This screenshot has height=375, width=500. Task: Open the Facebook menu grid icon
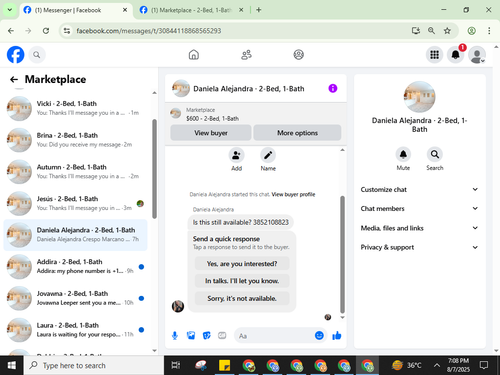tap(434, 55)
